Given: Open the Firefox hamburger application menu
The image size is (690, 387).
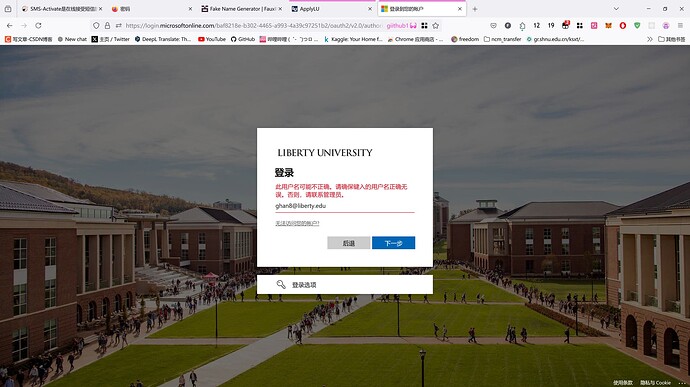Looking at the screenshot, I should pos(680,26).
